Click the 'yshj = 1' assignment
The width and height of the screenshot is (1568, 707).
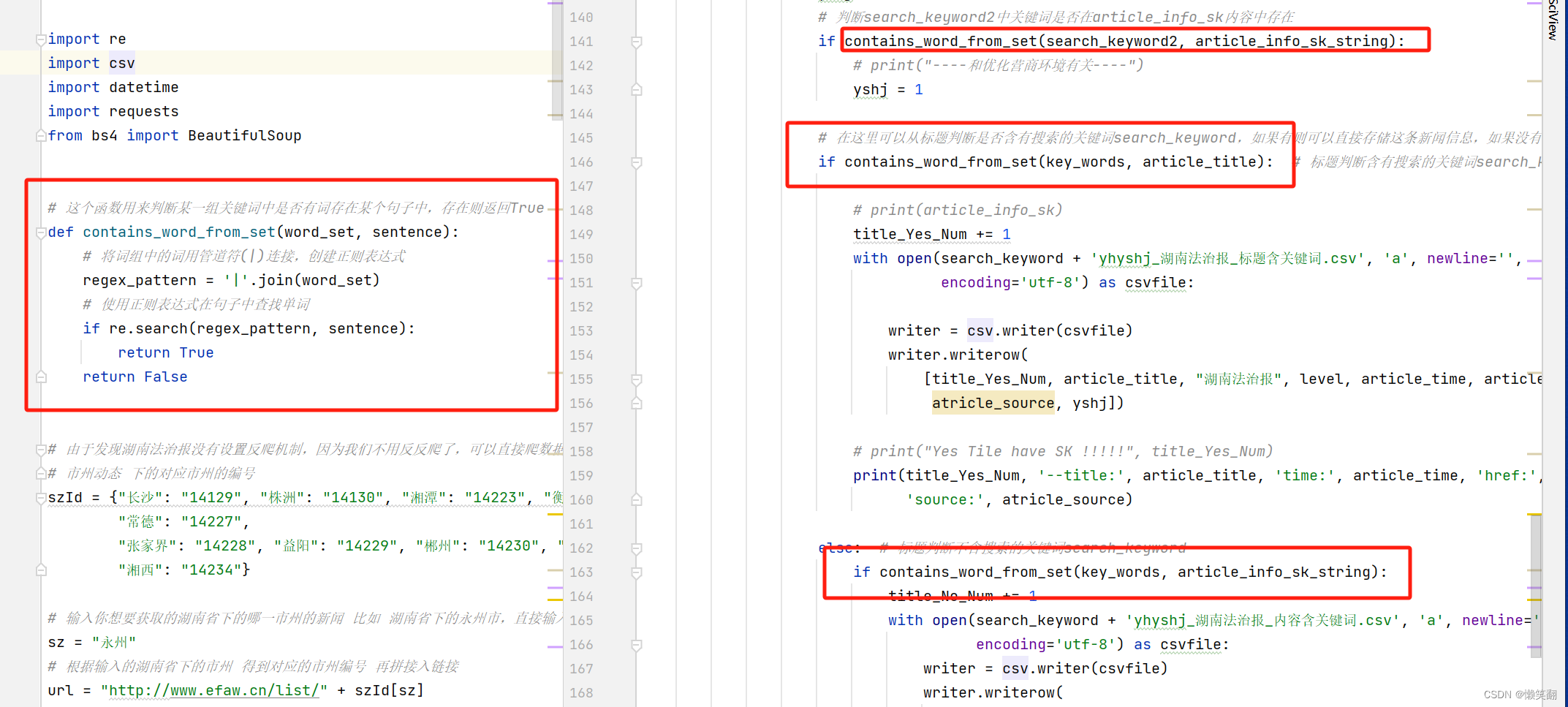[x=888, y=90]
